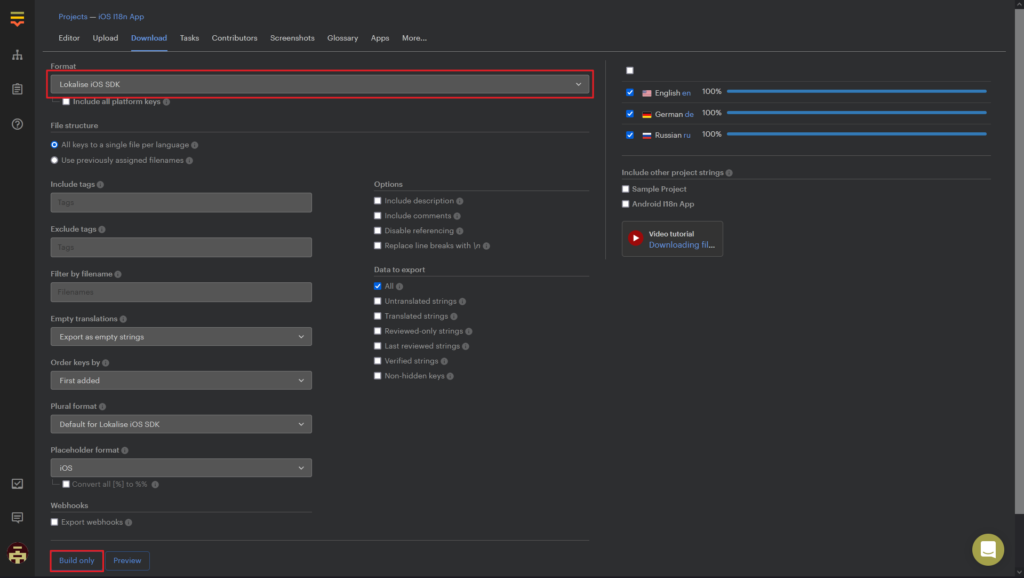Open the Format dropdown Lokalise iOS SDK
The image size is (1024, 578).
coord(320,84)
